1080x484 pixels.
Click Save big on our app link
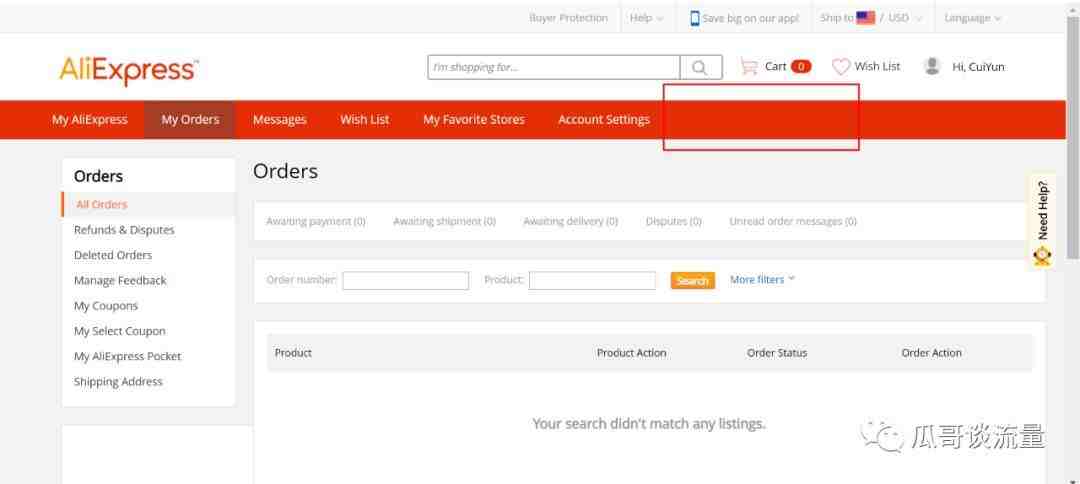[x=750, y=19]
